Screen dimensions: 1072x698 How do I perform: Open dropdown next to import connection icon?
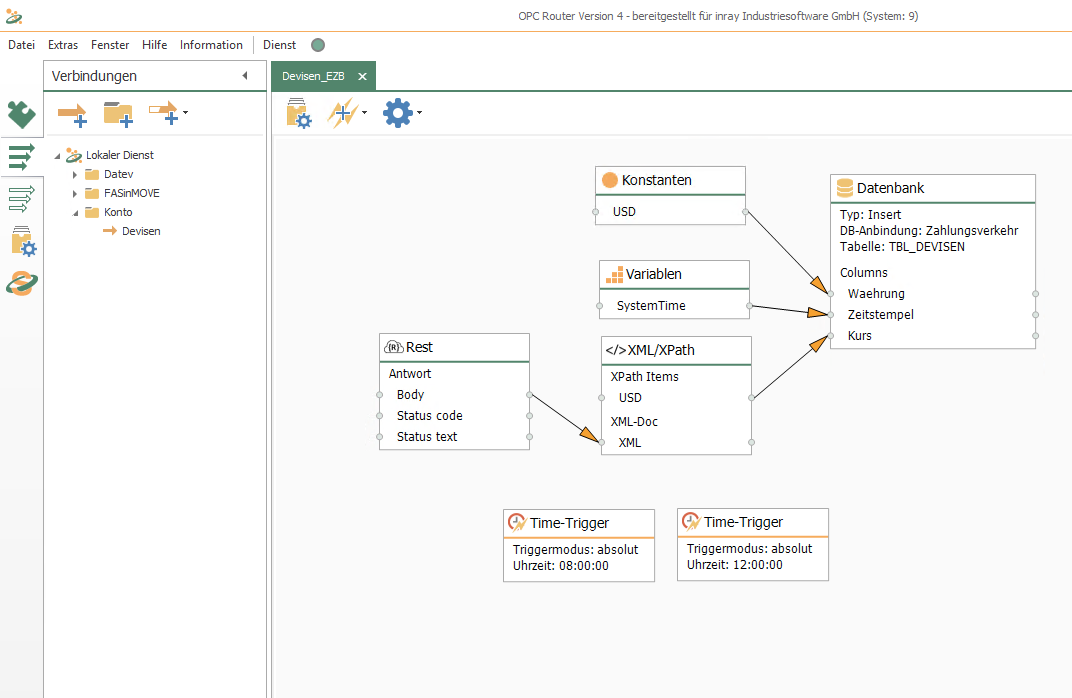[x=185, y=112]
